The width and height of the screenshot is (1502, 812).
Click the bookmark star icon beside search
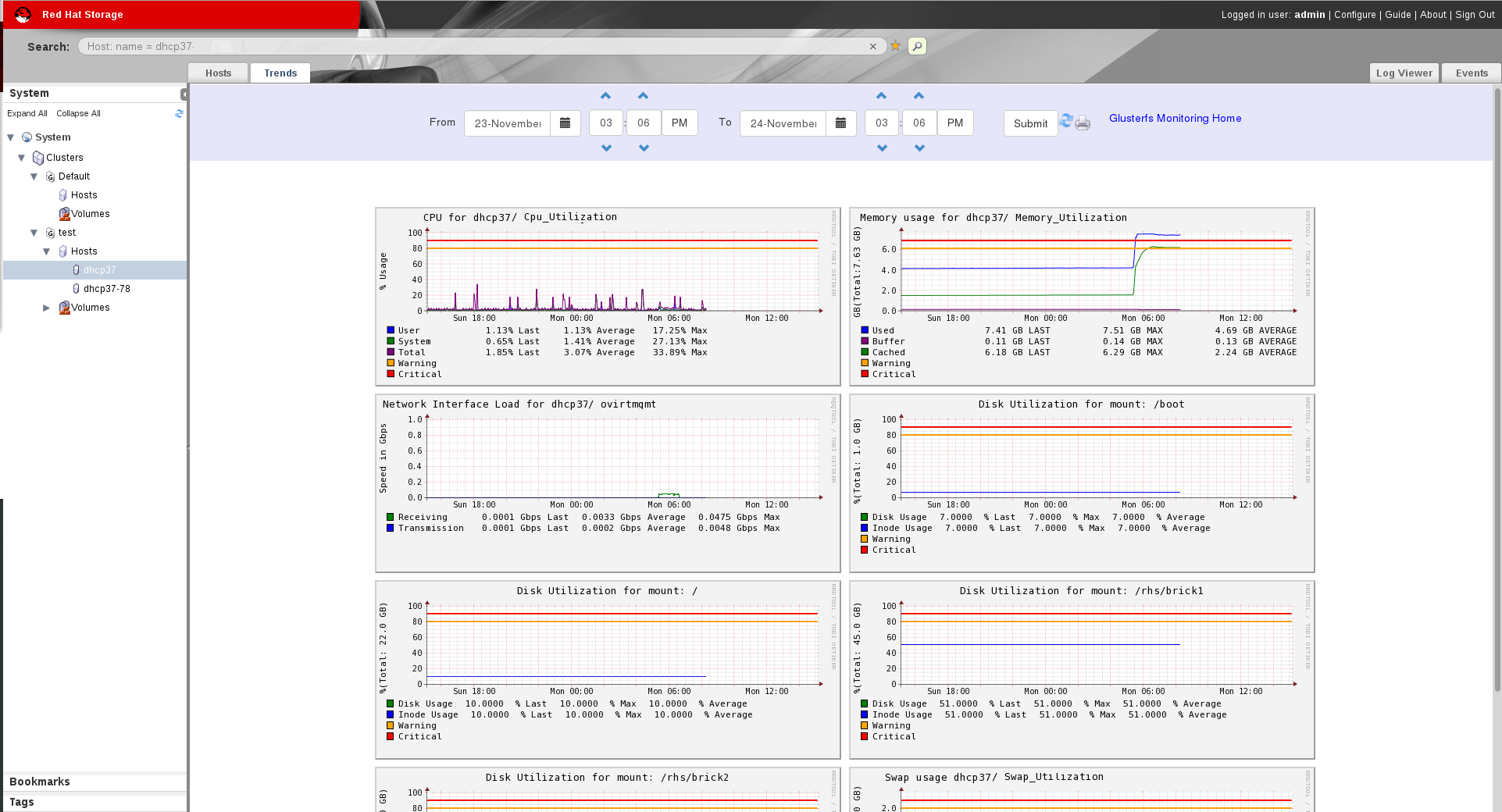pos(896,46)
